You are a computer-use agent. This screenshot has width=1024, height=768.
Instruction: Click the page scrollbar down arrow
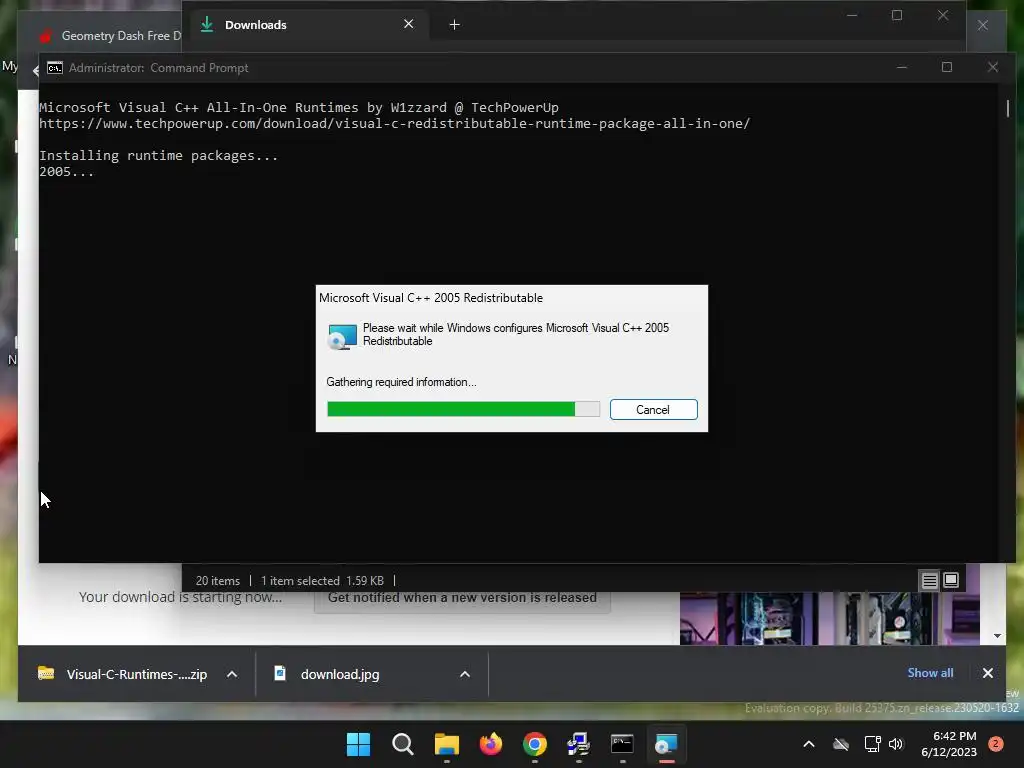(997, 636)
